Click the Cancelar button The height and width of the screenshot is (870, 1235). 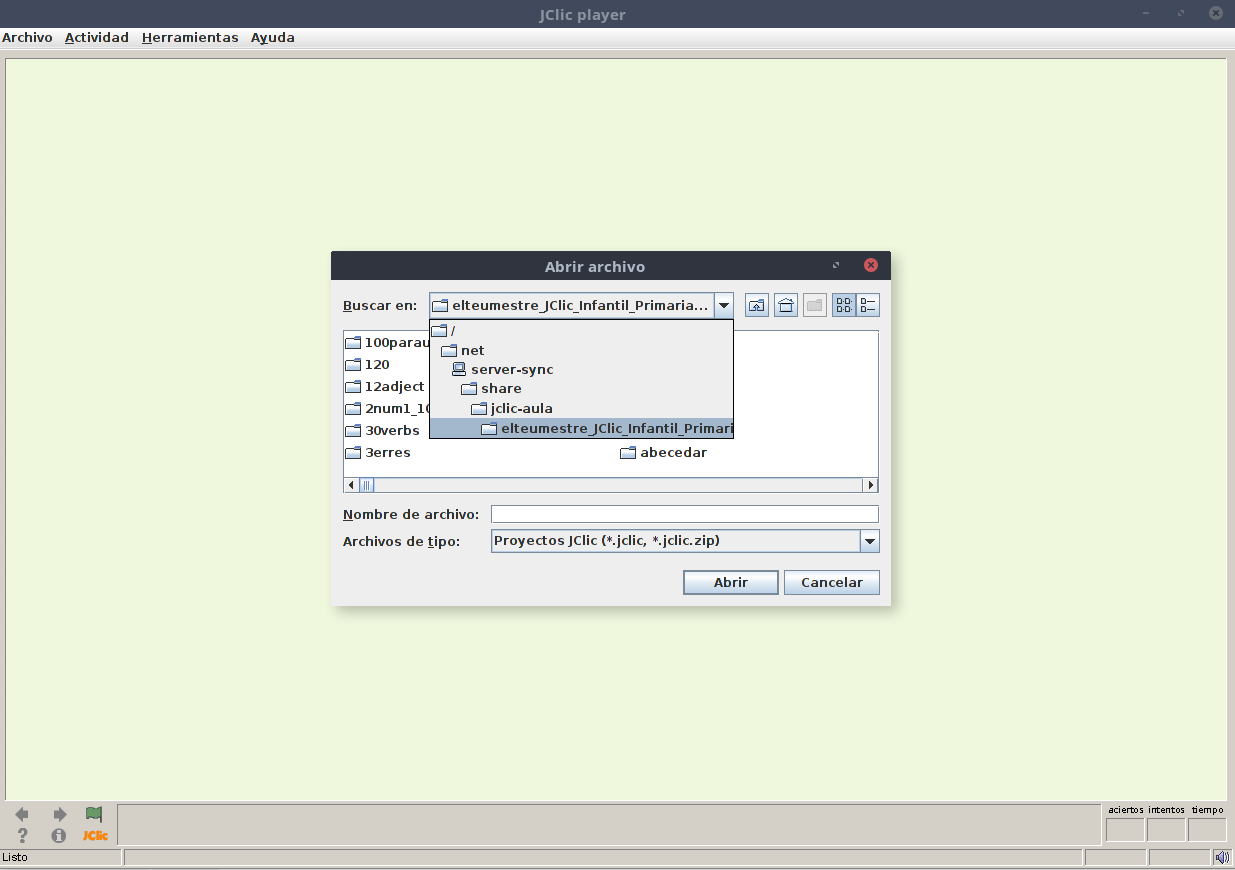click(x=831, y=582)
